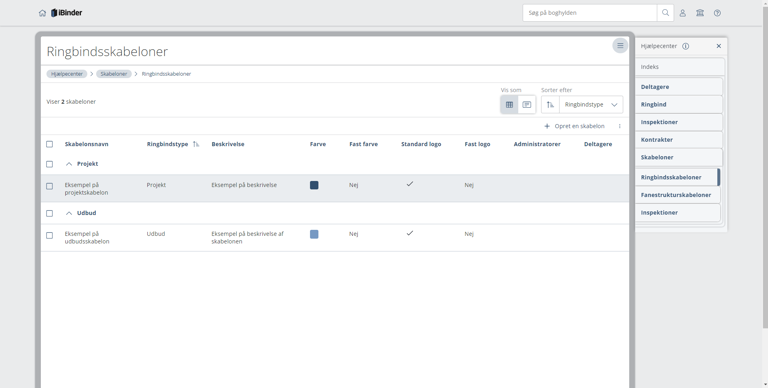Tick the select-all header checkbox

49,144
